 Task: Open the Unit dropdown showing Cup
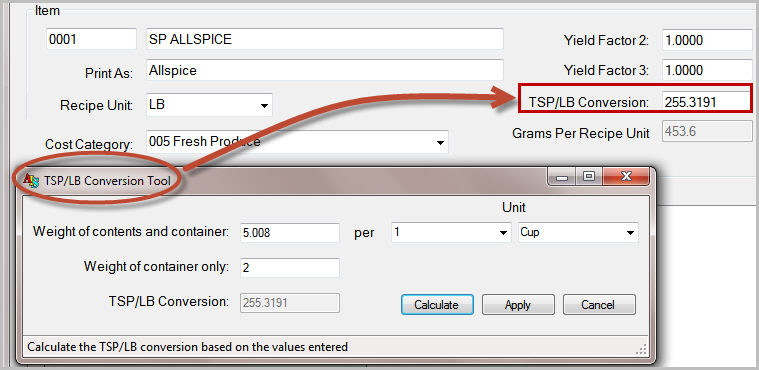[x=578, y=232]
